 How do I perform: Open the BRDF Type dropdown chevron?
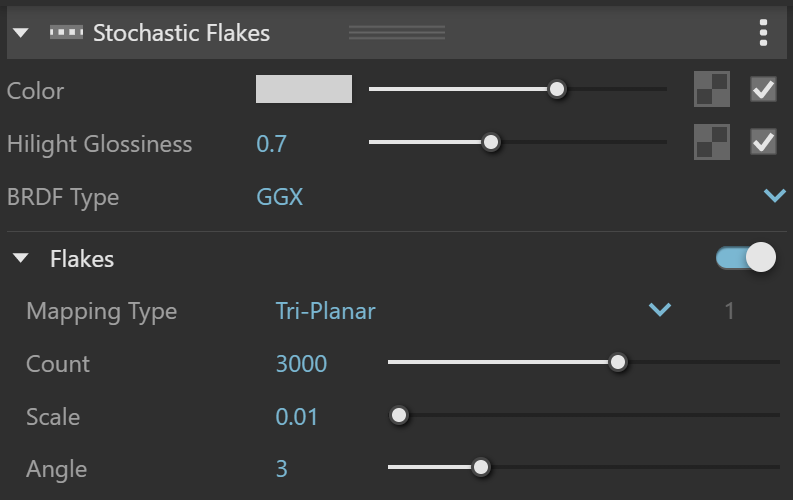pyautogui.click(x=774, y=196)
